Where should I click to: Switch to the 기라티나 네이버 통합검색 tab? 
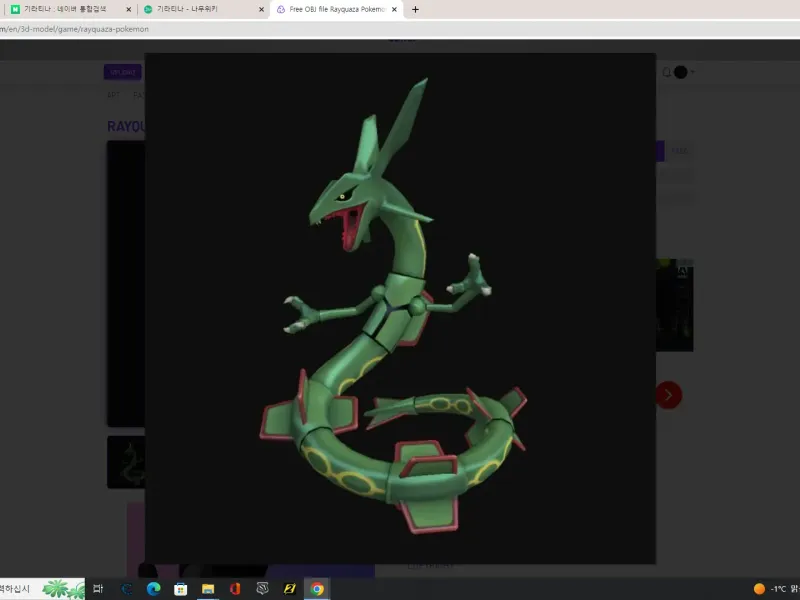point(66,9)
